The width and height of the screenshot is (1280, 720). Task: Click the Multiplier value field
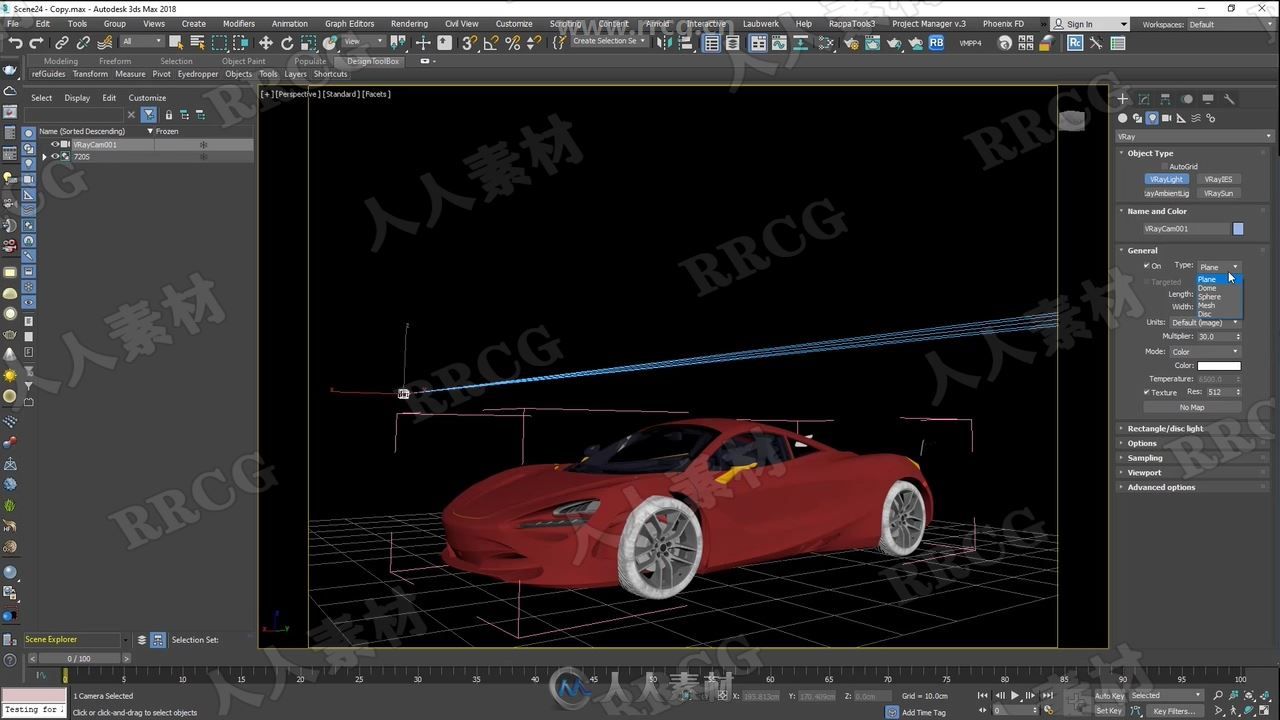[1215, 337]
